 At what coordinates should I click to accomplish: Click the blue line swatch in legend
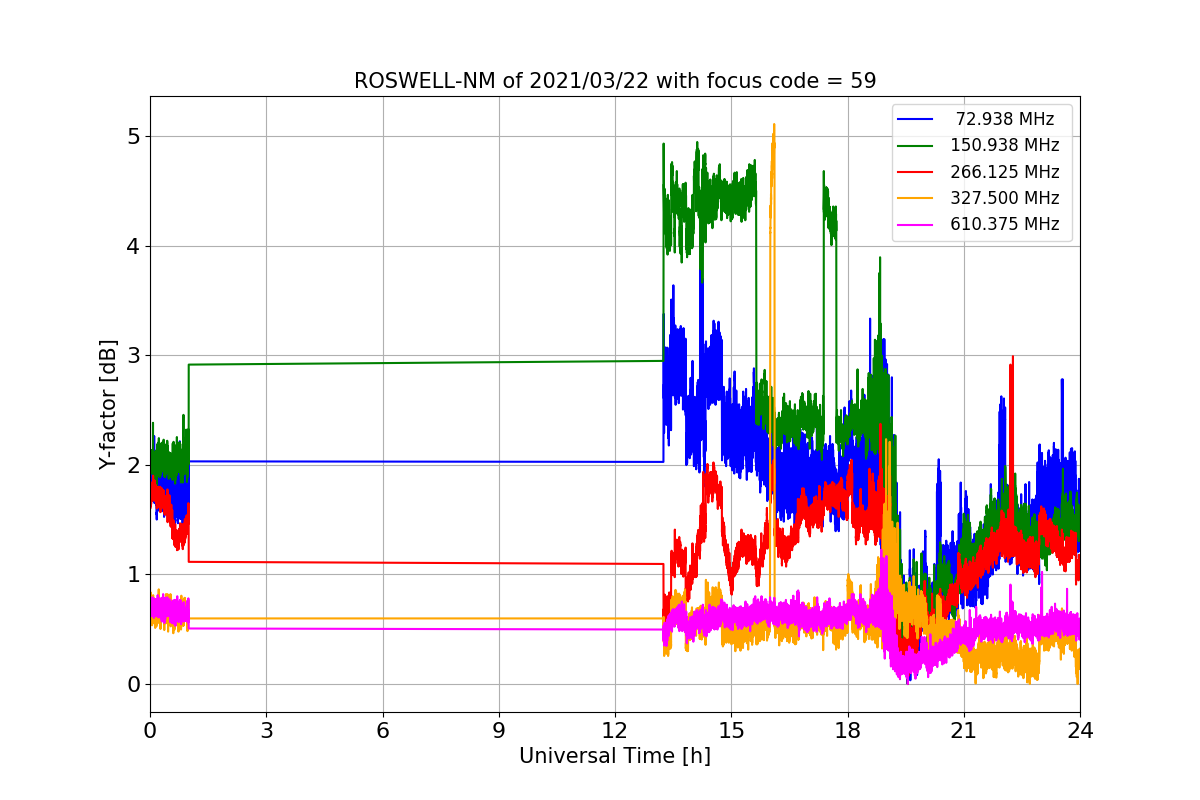point(916,119)
